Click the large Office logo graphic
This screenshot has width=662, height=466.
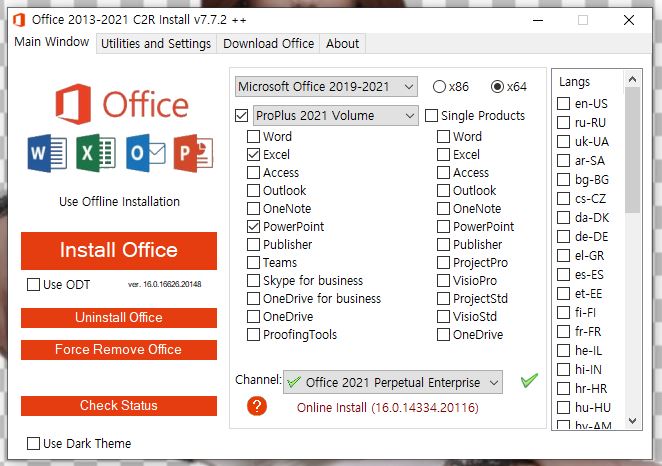[122, 104]
